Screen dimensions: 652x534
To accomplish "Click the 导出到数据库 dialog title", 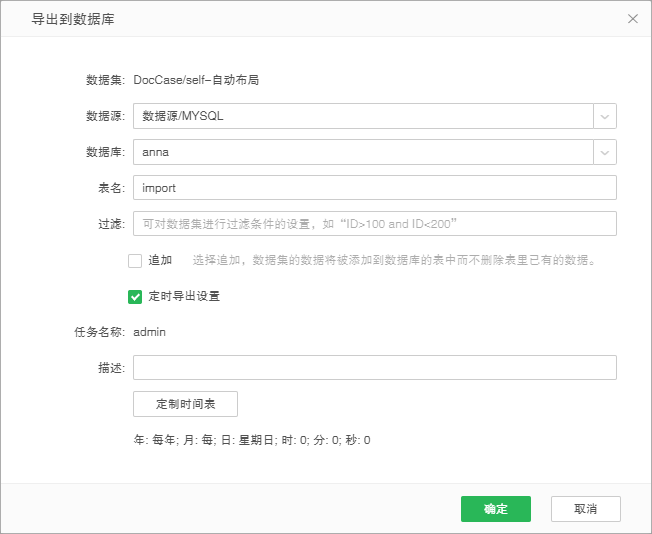I will [73, 19].
